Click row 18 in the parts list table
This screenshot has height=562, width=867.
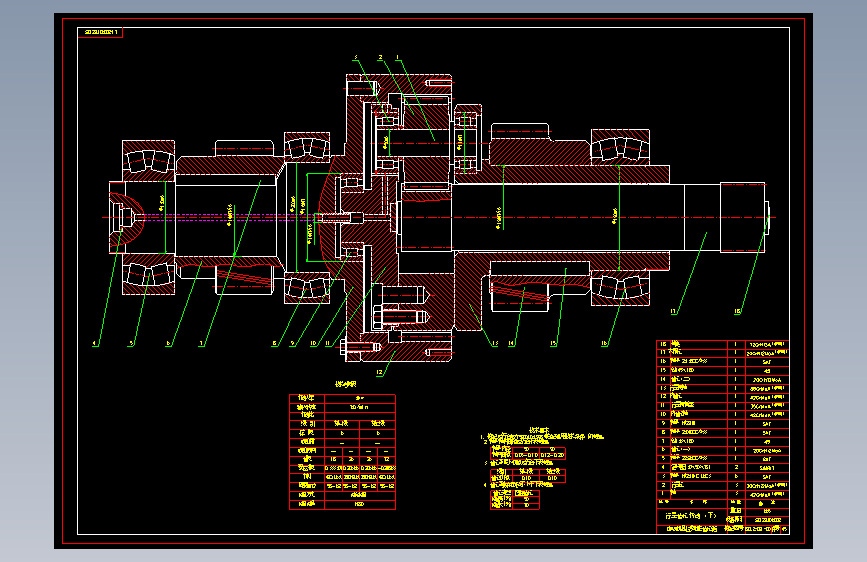pyautogui.click(x=723, y=344)
